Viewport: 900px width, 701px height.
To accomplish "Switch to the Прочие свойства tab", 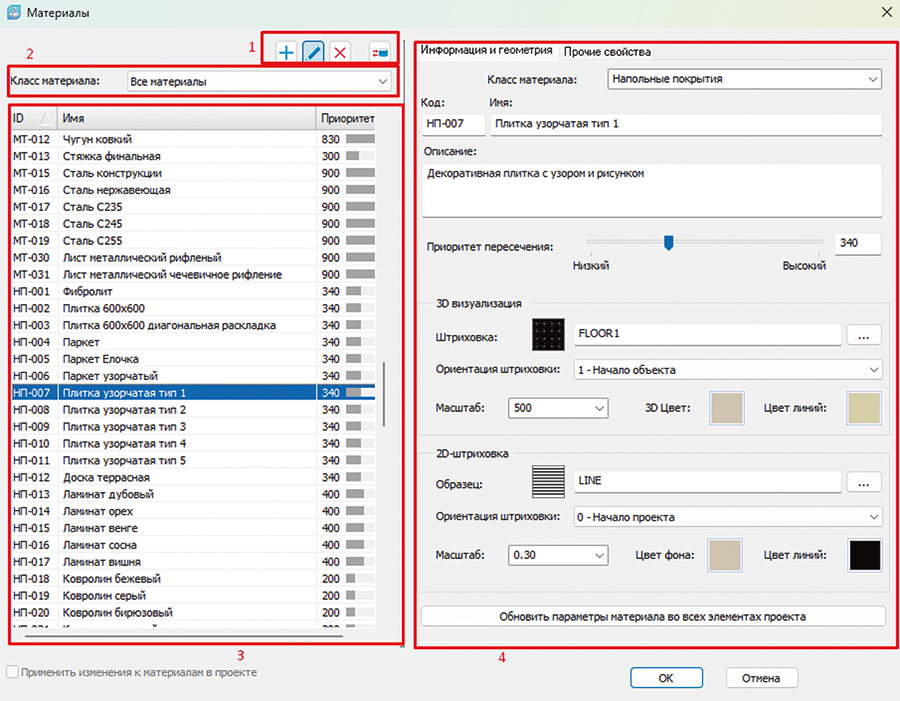I will pos(608,51).
